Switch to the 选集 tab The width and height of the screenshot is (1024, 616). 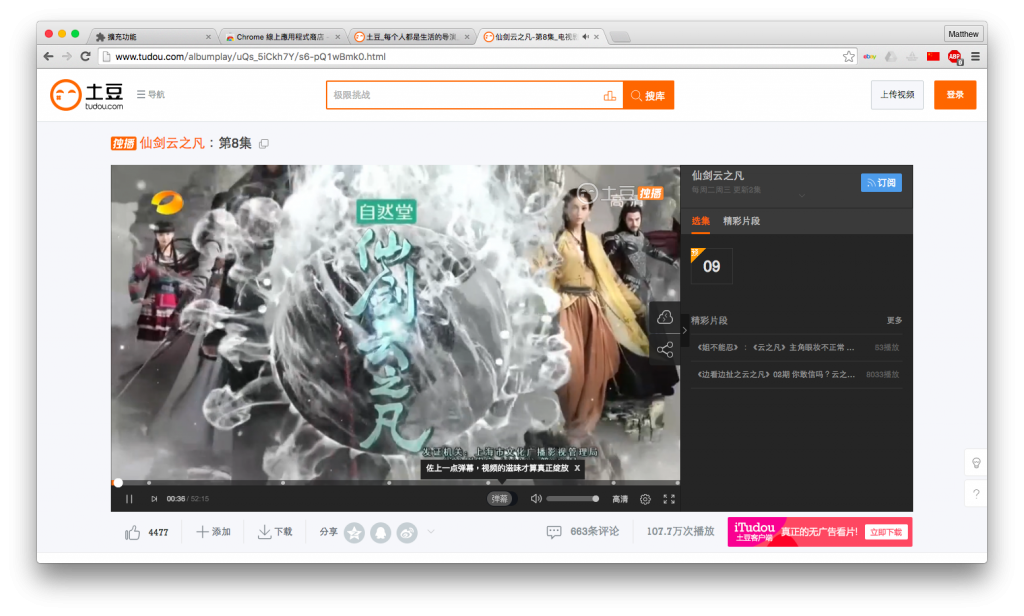pyautogui.click(x=701, y=221)
